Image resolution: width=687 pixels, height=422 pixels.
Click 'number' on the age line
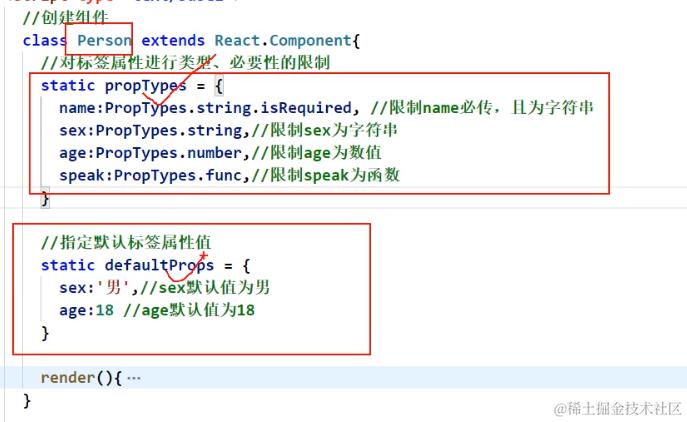(215, 152)
